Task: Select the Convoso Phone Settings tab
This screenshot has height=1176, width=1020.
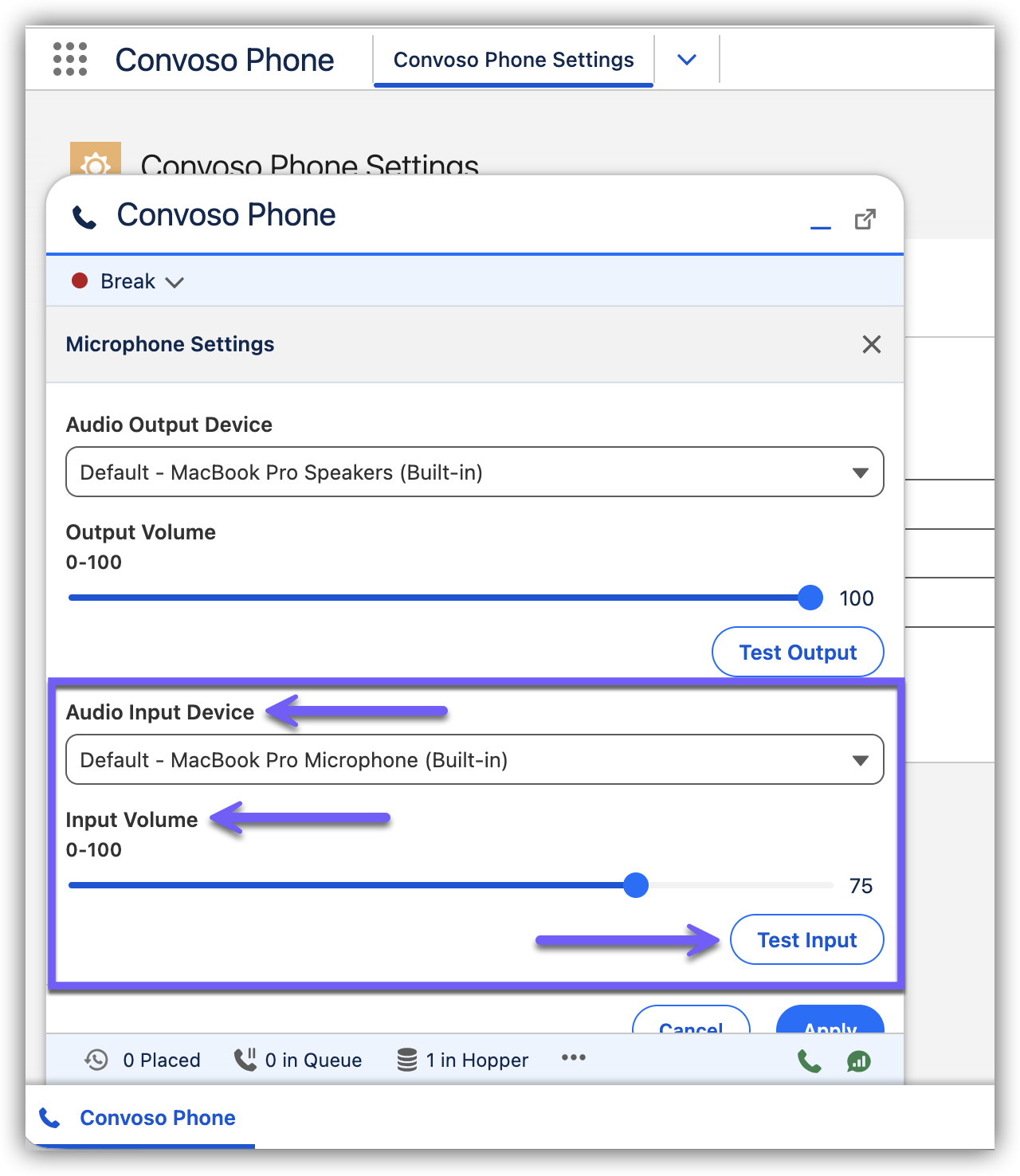Action: click(513, 60)
